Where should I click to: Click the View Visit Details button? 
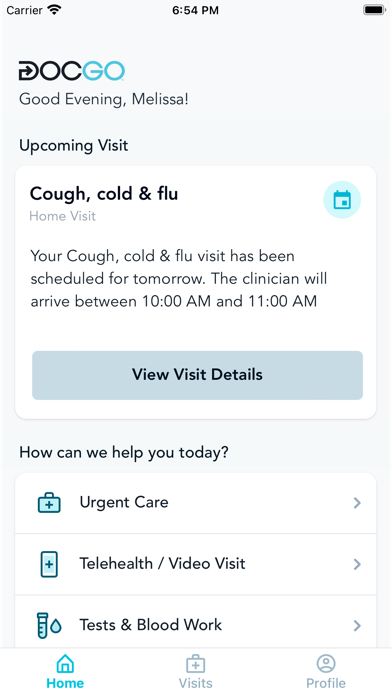197,375
